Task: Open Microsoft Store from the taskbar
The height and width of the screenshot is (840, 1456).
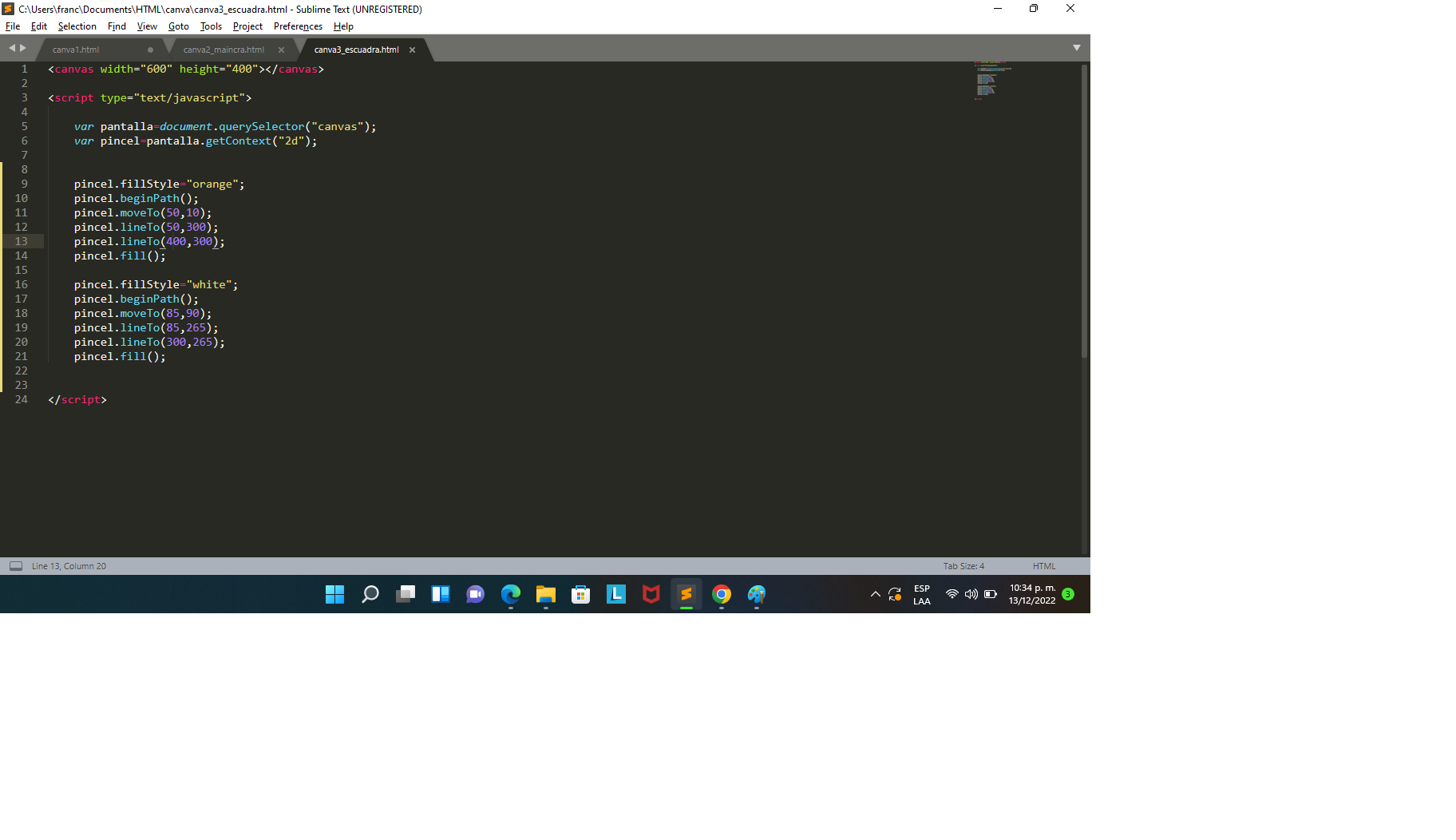Action: tap(581, 594)
